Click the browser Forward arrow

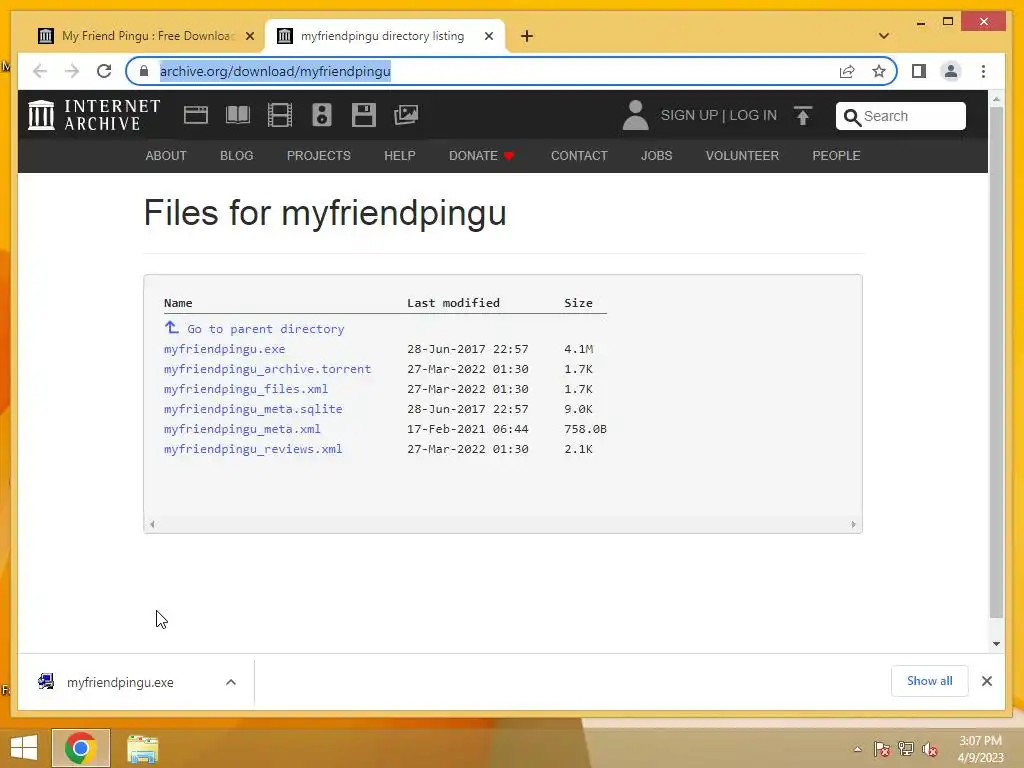[72, 71]
